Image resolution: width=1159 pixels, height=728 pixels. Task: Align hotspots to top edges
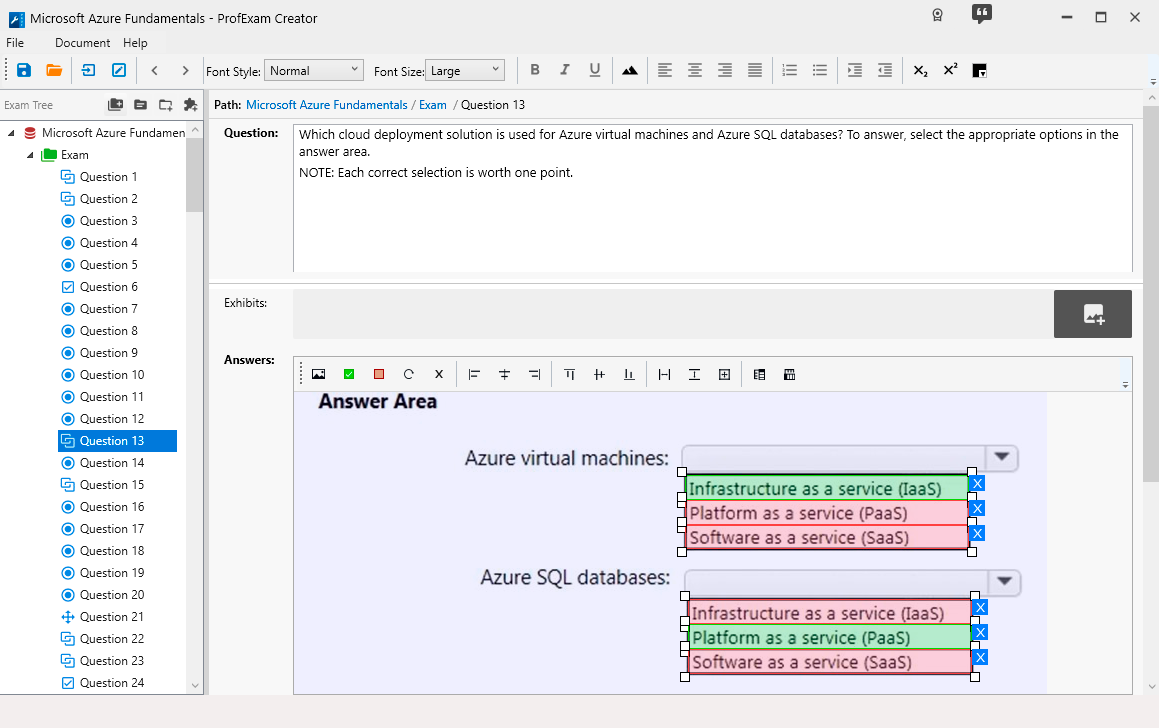click(x=569, y=375)
